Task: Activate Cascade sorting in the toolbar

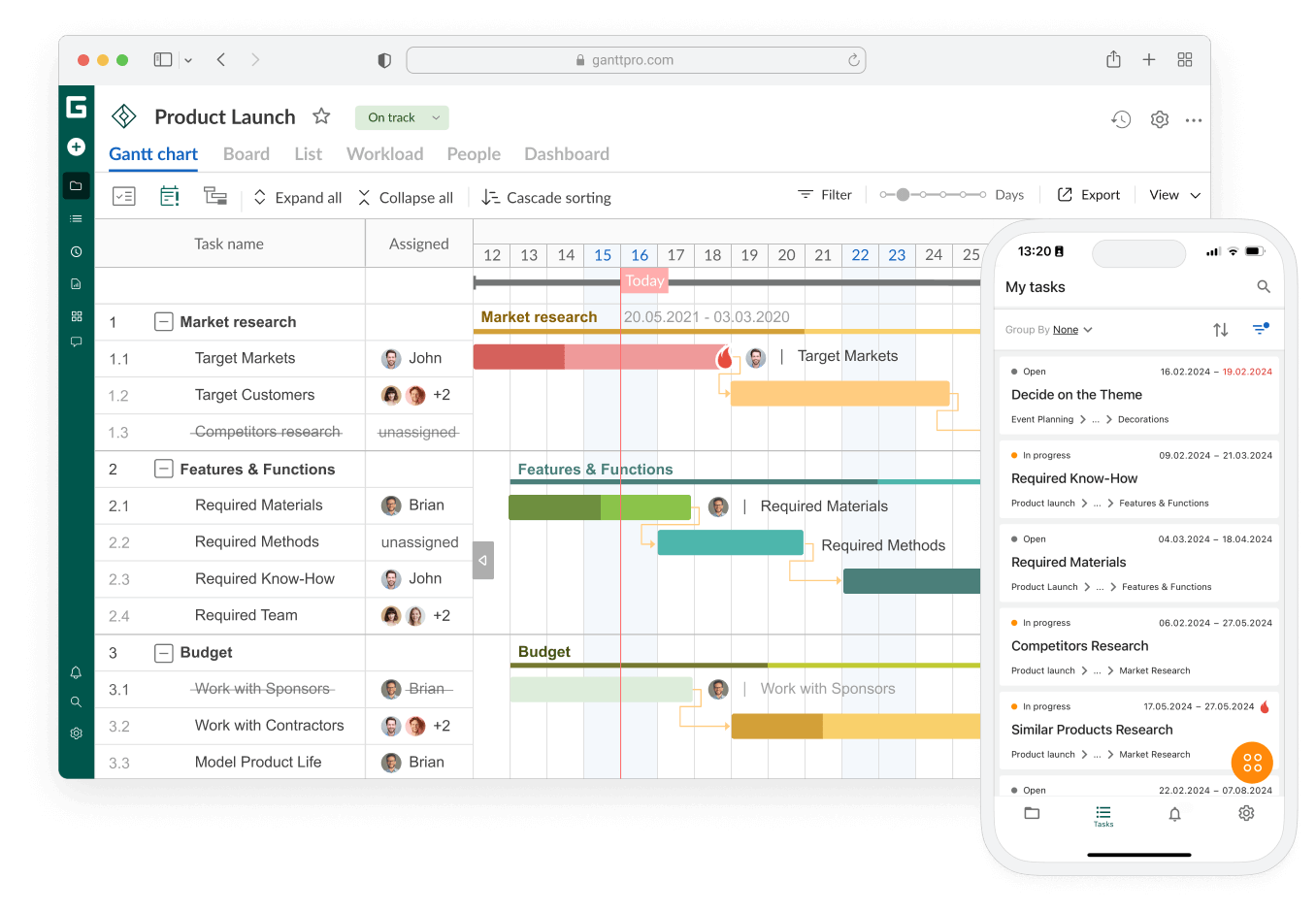Action: coord(545,197)
